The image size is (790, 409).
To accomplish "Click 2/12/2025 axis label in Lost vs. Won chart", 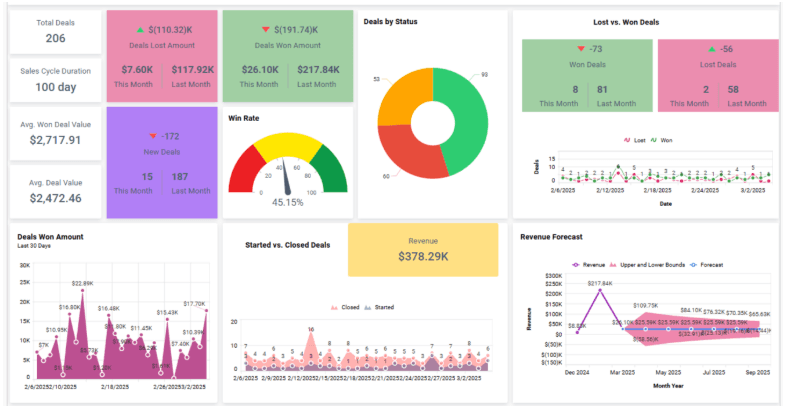I will (x=610, y=190).
